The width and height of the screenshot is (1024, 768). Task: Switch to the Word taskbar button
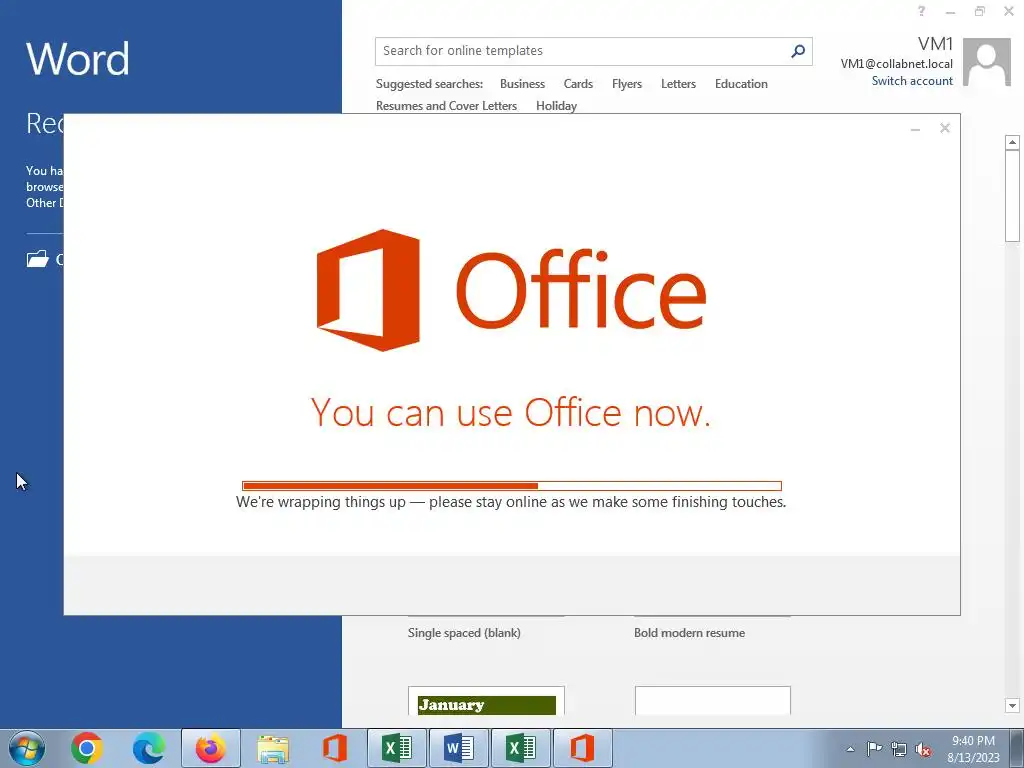click(458, 748)
